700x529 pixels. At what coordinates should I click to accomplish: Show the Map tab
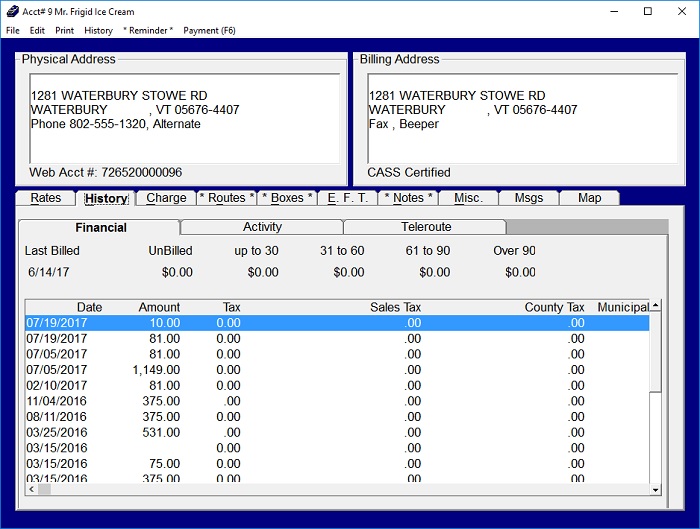point(589,198)
